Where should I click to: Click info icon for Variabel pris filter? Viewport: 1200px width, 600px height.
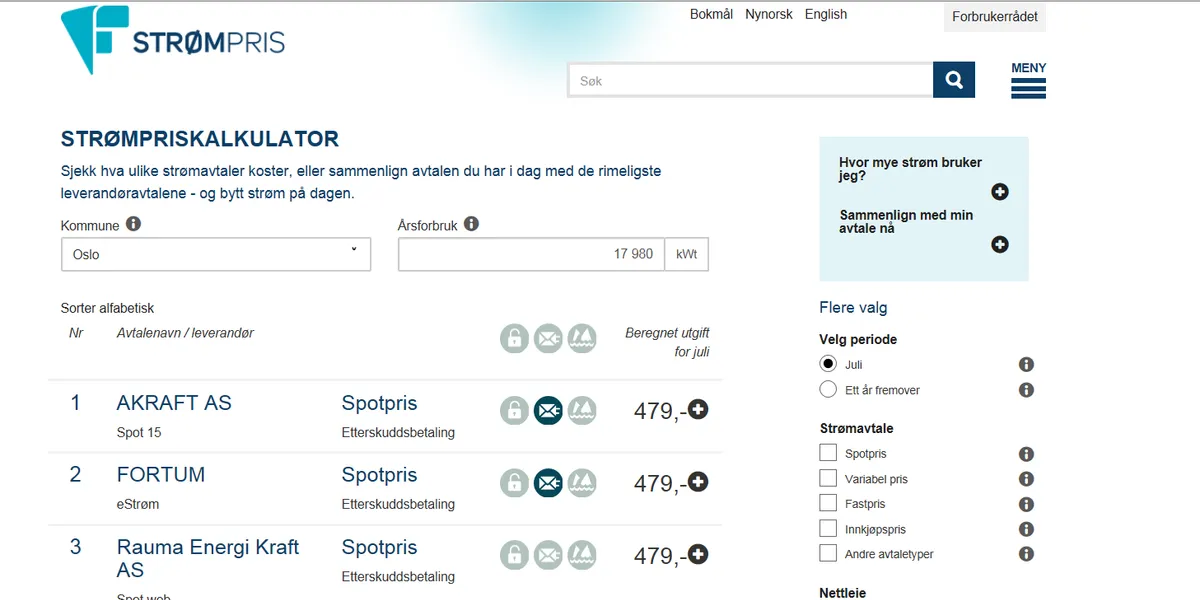click(1026, 479)
